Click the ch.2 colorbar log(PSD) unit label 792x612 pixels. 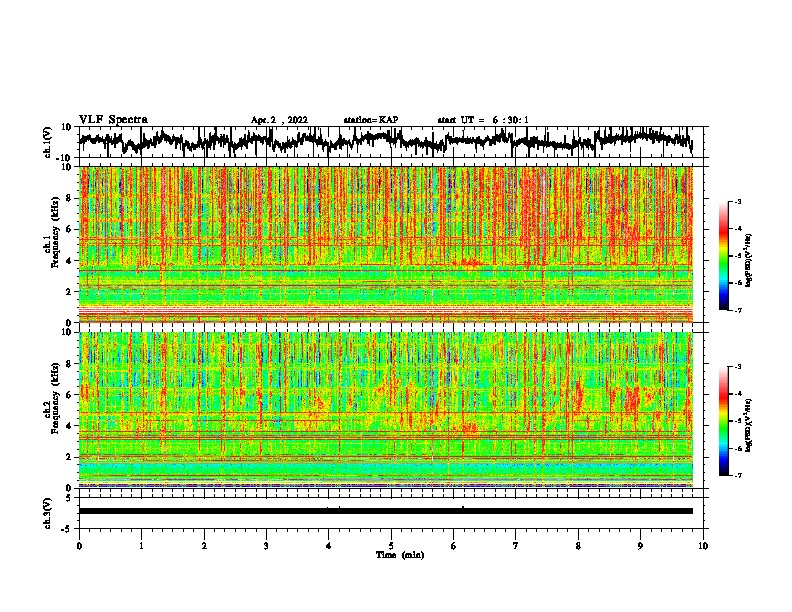[x=749, y=426]
